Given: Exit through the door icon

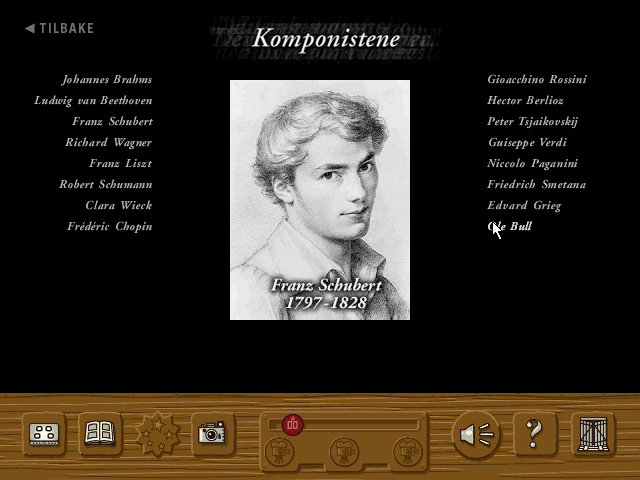Looking at the screenshot, I should coord(593,434).
